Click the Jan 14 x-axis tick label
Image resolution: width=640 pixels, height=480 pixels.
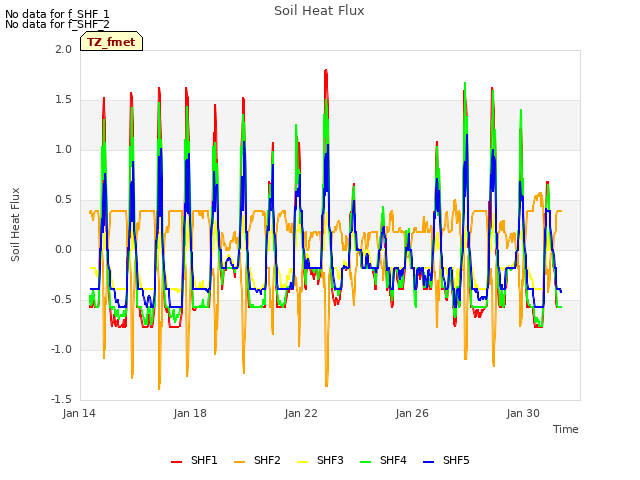79,413
